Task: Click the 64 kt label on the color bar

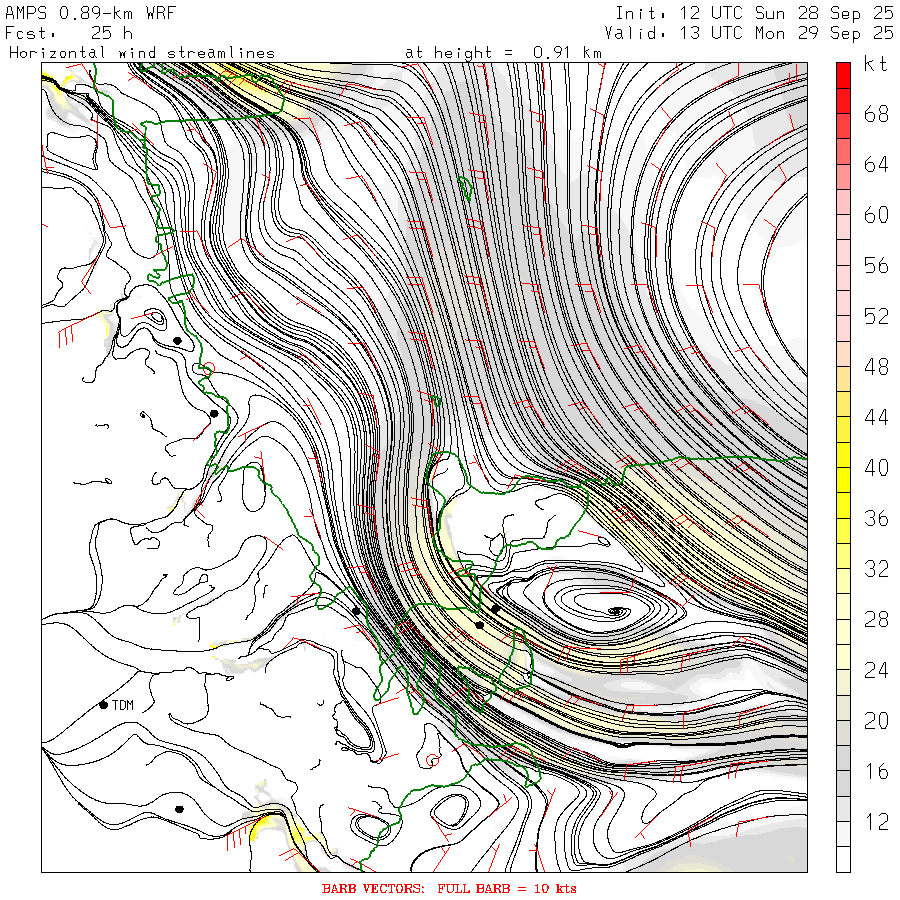Action: point(876,165)
